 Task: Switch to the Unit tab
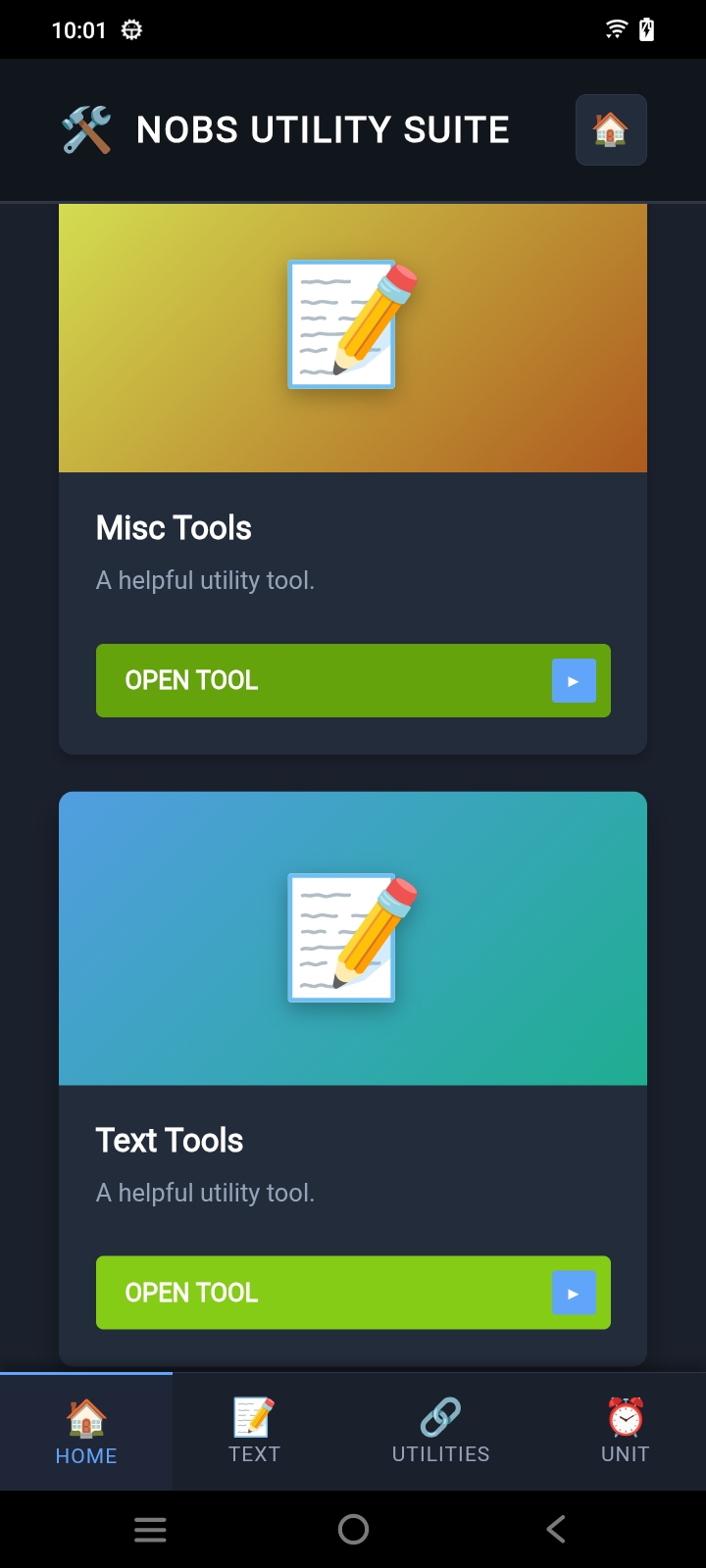[625, 1432]
